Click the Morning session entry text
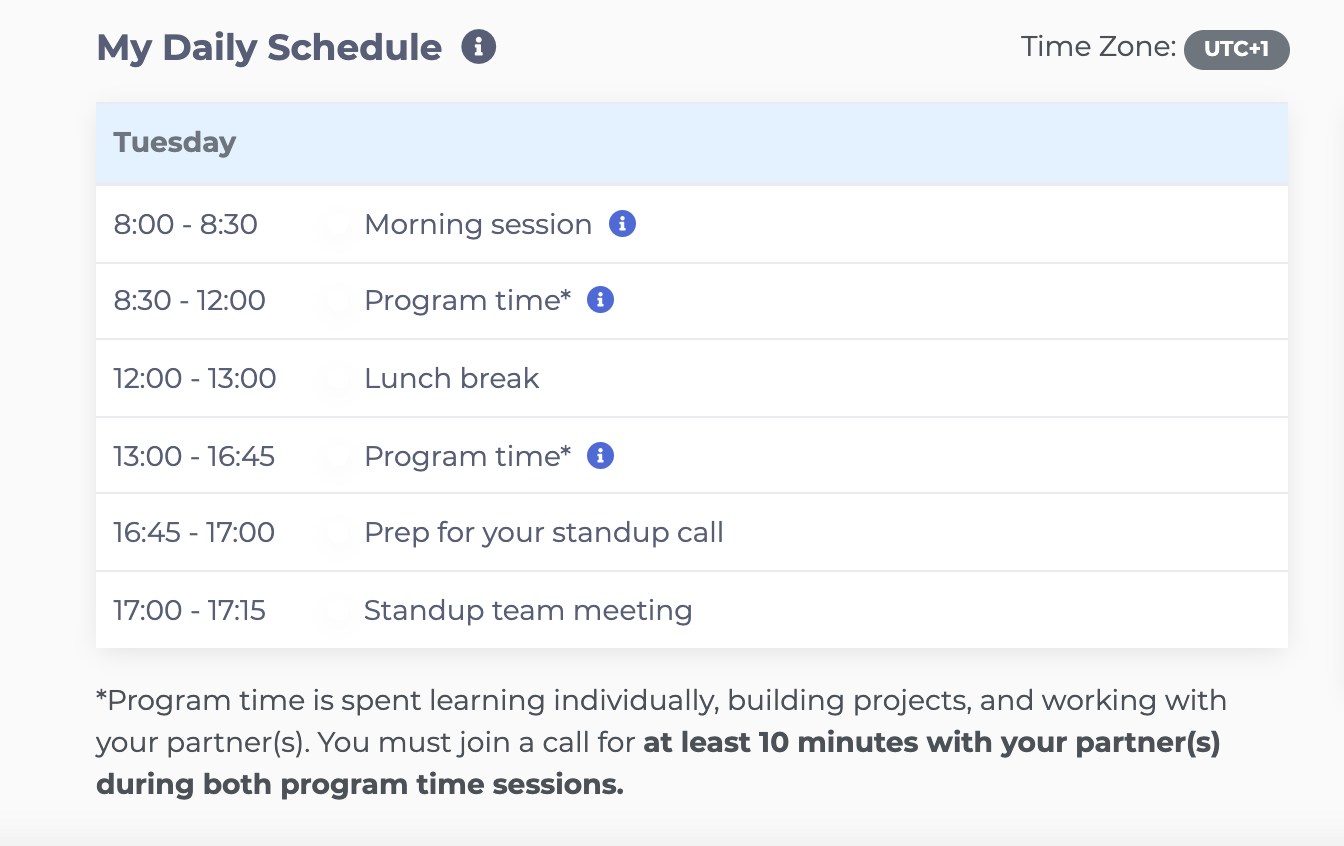This screenshot has height=846, width=1344. point(478,224)
